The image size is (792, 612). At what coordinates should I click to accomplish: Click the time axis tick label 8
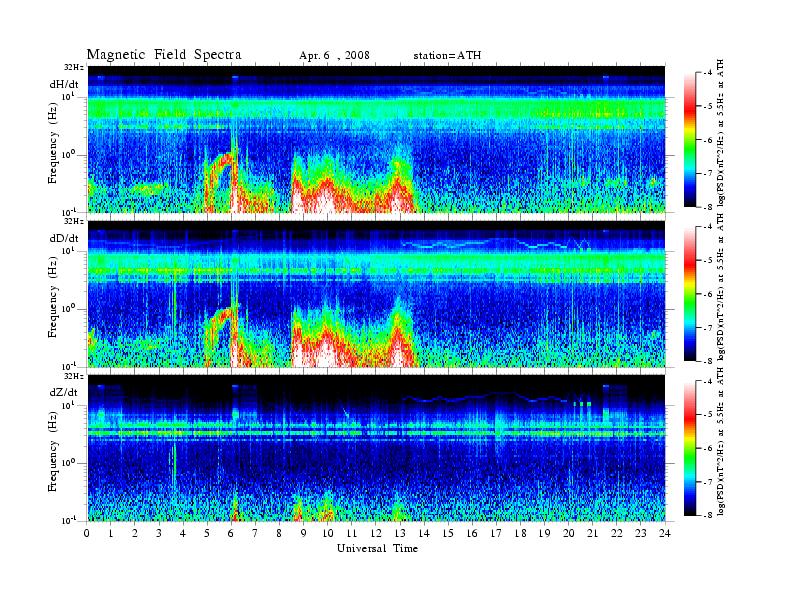pos(279,533)
